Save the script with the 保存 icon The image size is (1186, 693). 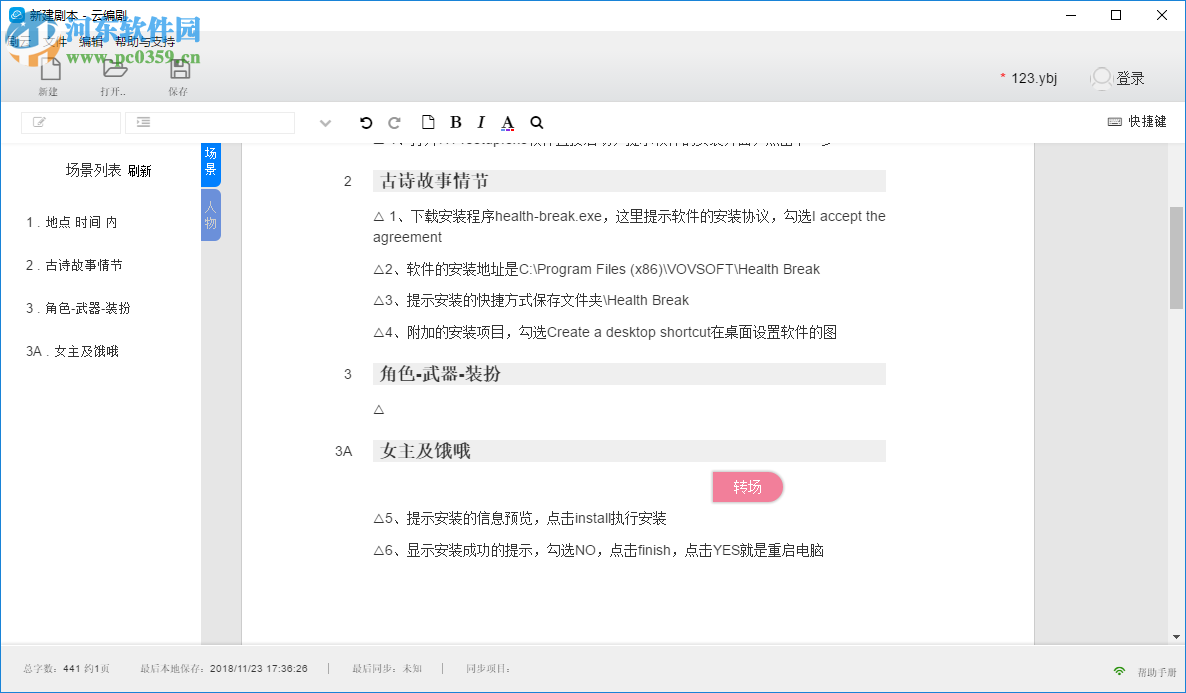[179, 75]
